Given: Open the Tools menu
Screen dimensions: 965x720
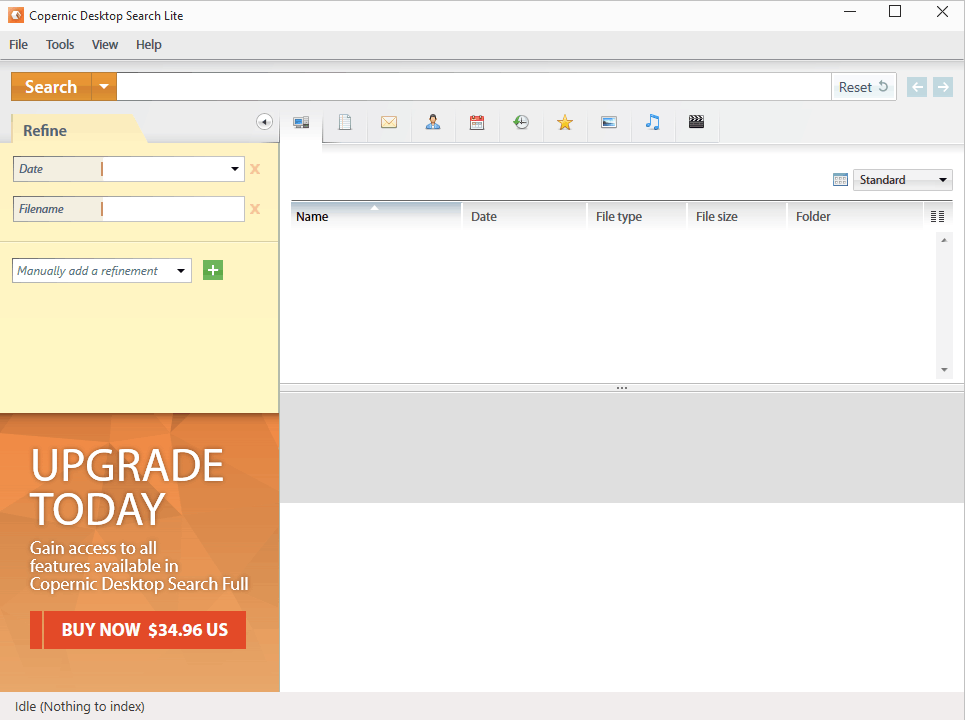Looking at the screenshot, I should coord(60,44).
